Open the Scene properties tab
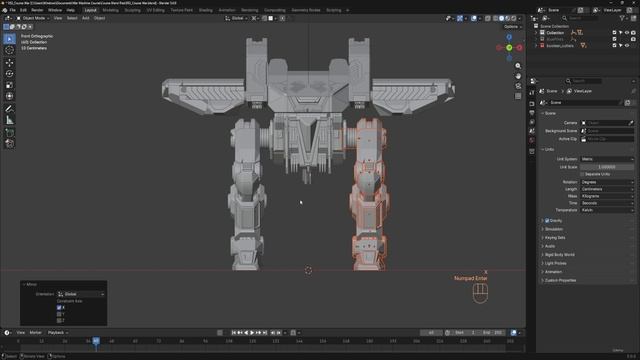 [532, 131]
